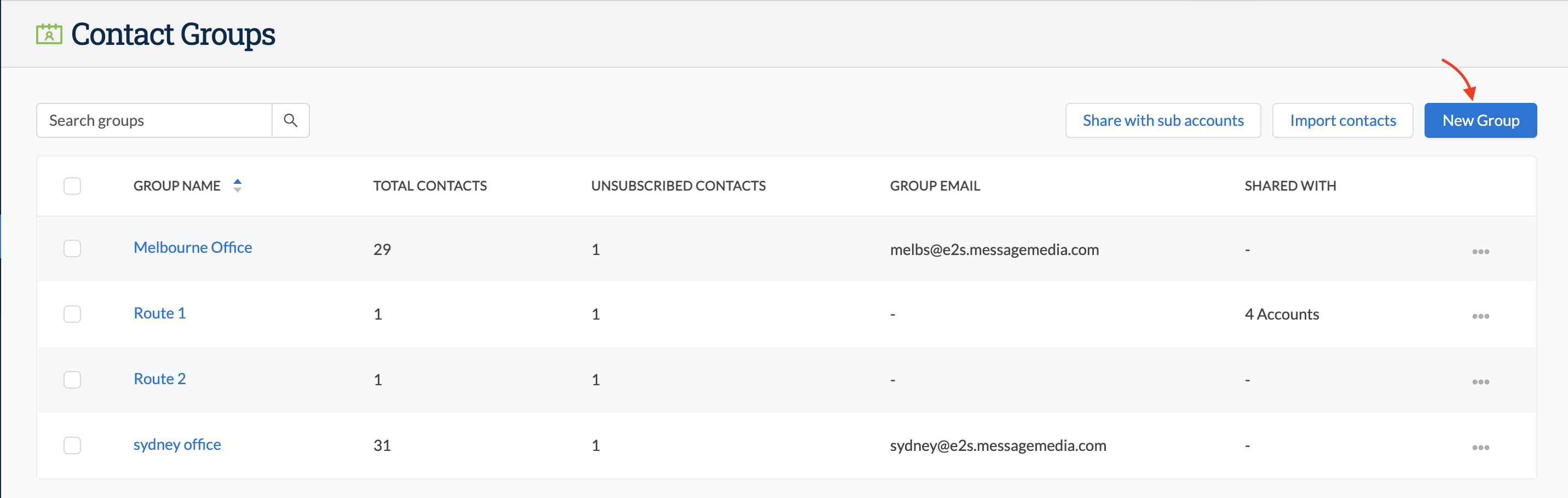The image size is (1568, 498).
Task: Open the Route 1 group
Action: (x=159, y=314)
